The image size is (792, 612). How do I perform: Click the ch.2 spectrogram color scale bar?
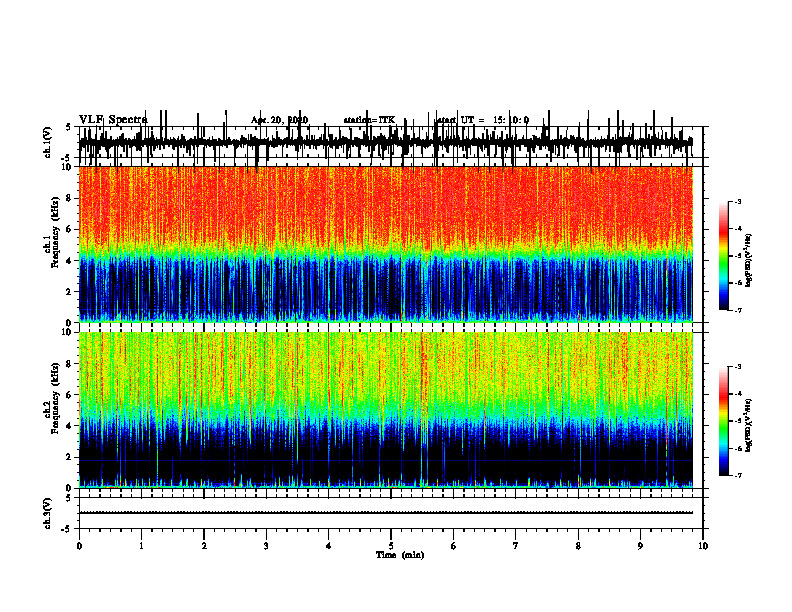[724, 421]
